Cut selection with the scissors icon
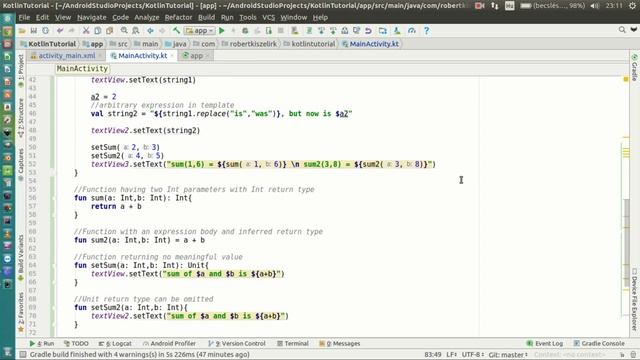Image resolution: width=640 pixels, height=360 pixels. [x=86, y=31]
